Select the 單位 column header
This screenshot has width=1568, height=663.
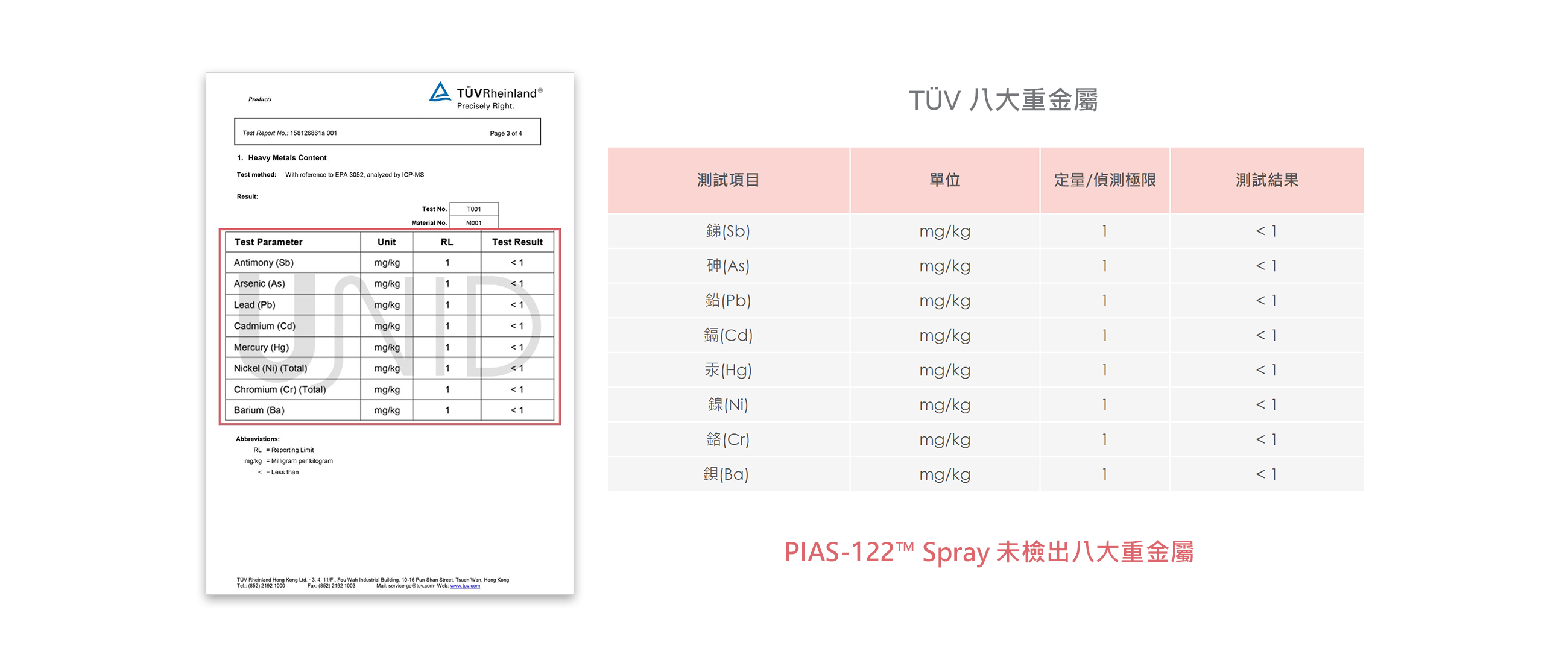click(944, 180)
